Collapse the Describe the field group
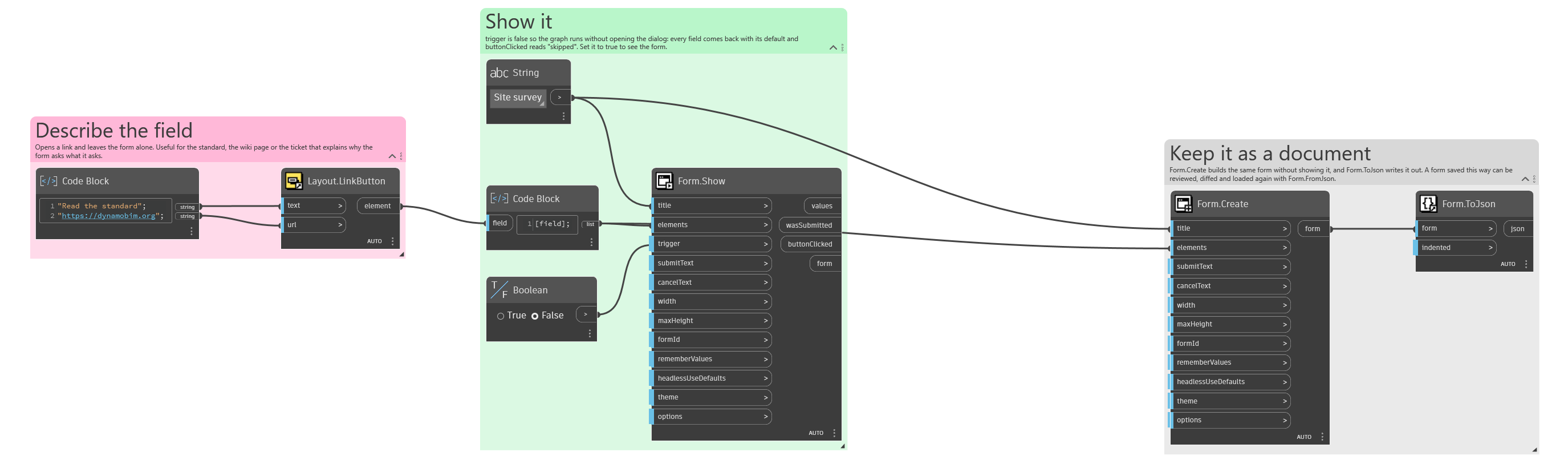Screen dimensions: 1568x460 pyautogui.click(x=392, y=156)
